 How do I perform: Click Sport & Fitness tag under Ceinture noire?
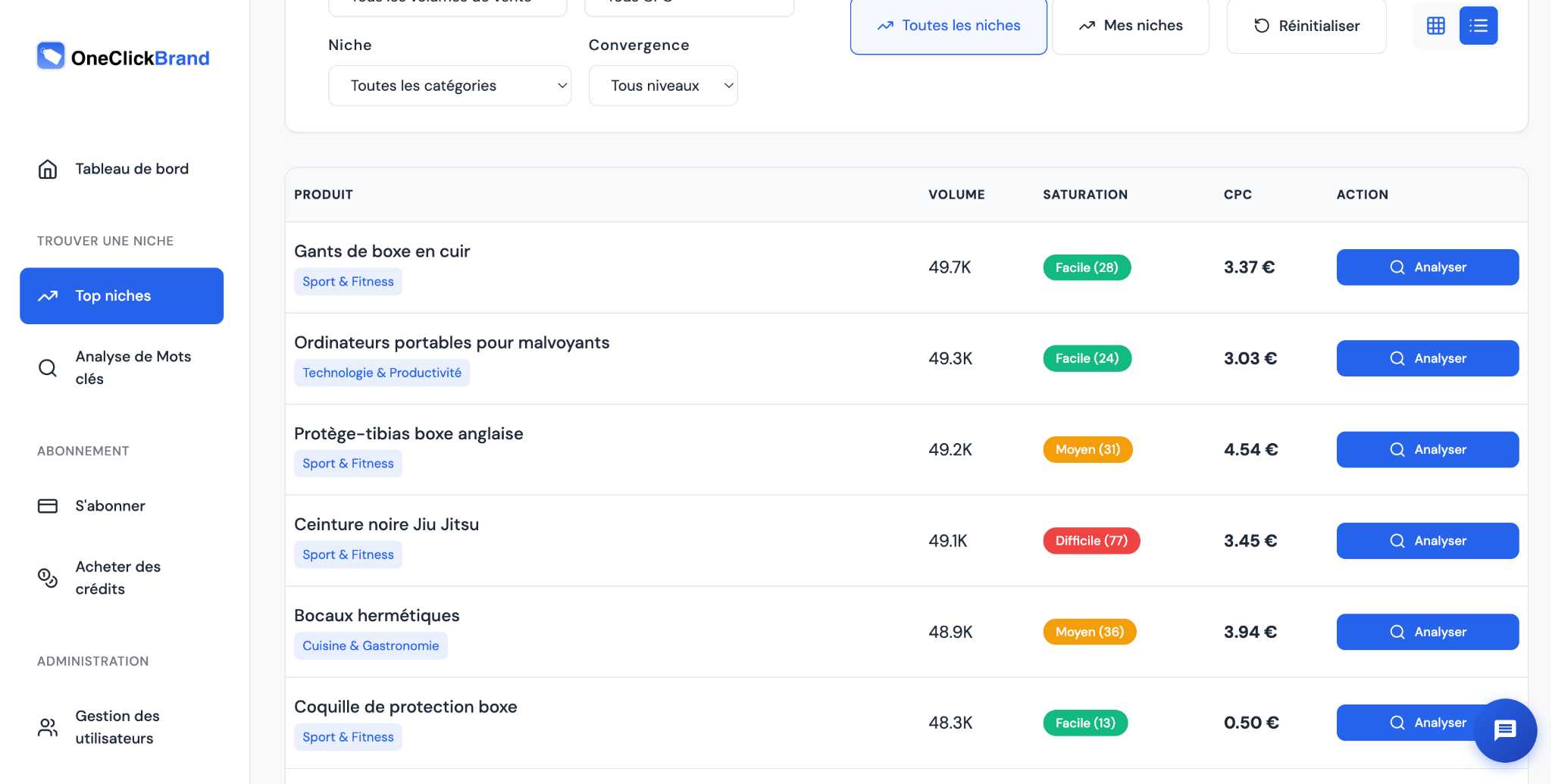(348, 554)
